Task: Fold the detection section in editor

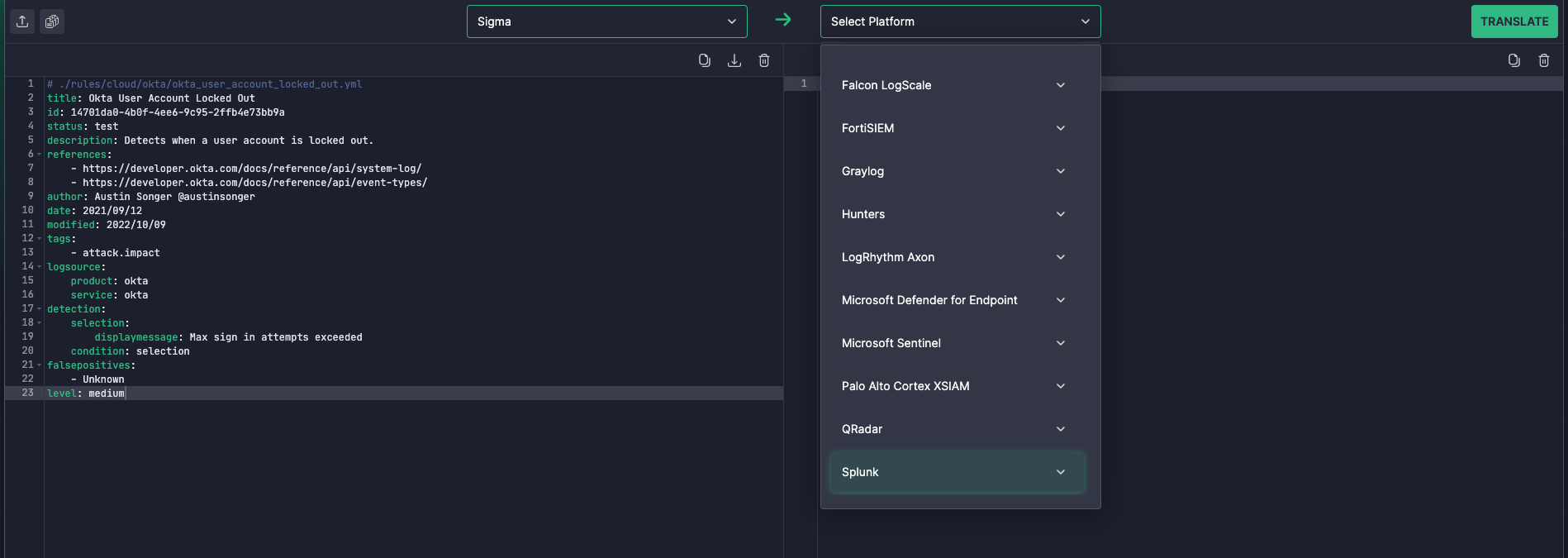Action: 39,309
